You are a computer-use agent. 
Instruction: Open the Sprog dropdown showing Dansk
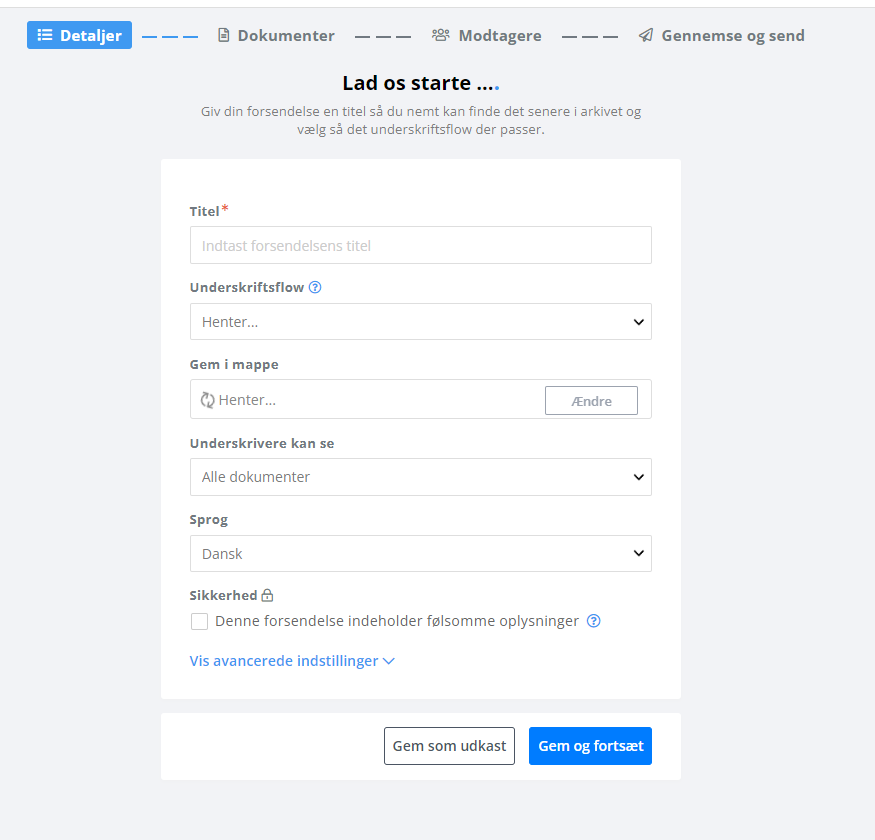pyautogui.click(x=421, y=554)
